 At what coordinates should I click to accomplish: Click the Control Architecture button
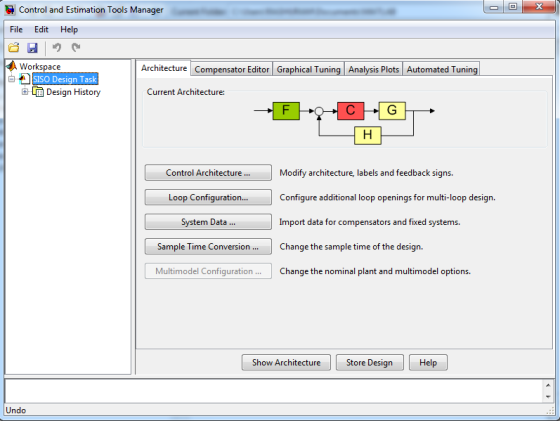[208, 173]
